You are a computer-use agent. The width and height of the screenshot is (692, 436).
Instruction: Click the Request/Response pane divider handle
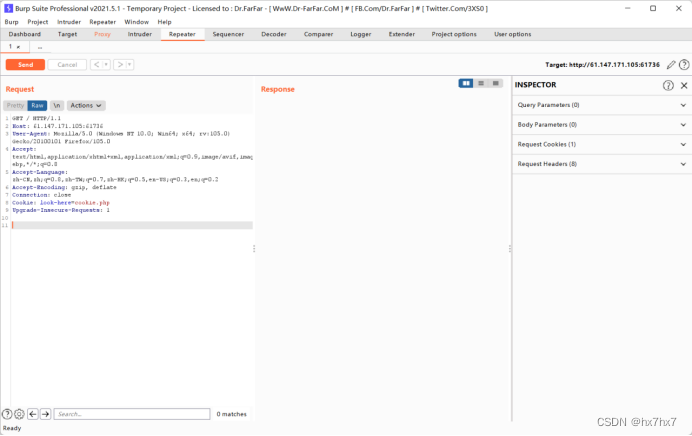pos(254,249)
